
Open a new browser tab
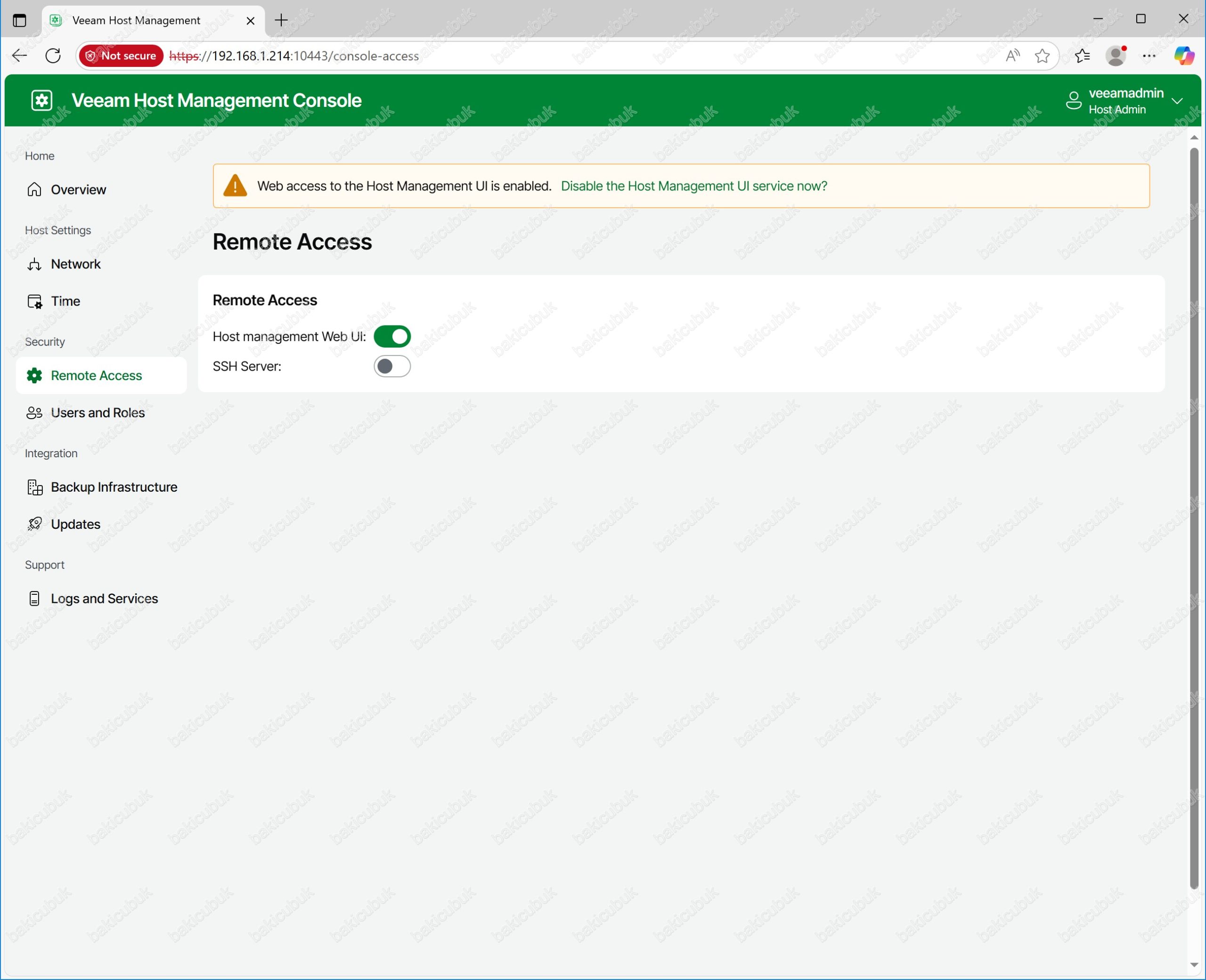tap(281, 20)
